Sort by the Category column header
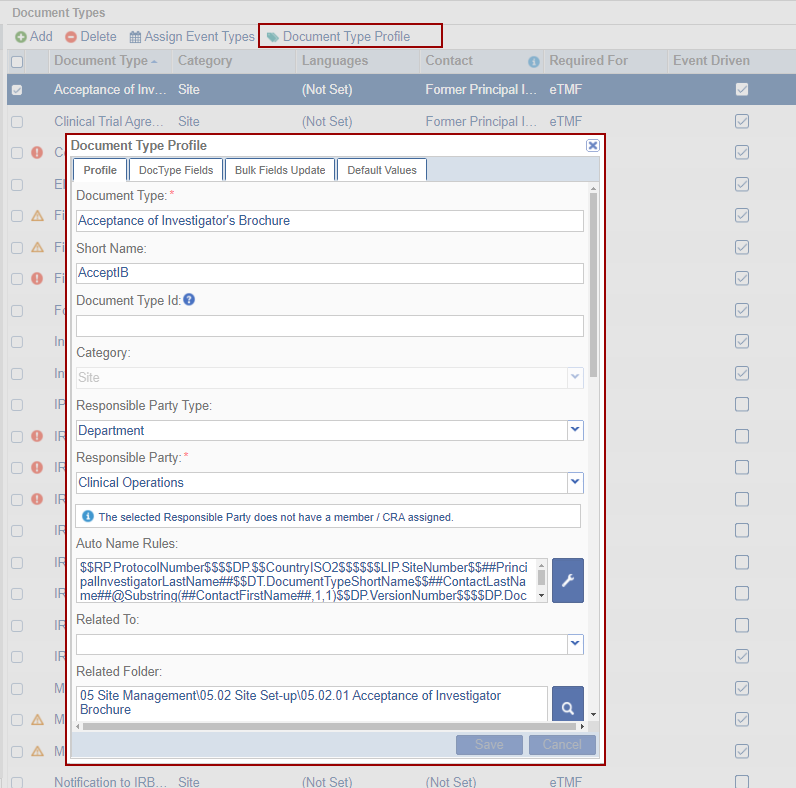 point(205,61)
